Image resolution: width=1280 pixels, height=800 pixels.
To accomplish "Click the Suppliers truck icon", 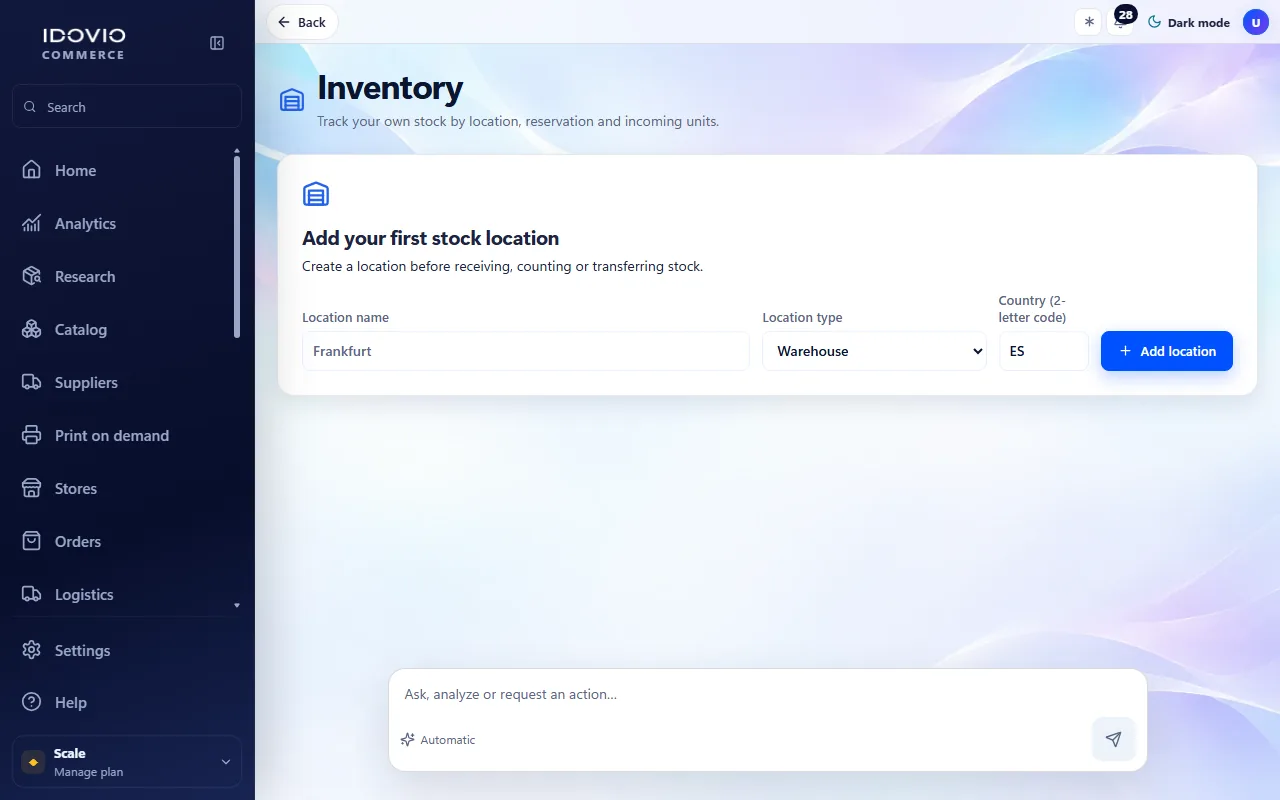I will tap(32, 383).
